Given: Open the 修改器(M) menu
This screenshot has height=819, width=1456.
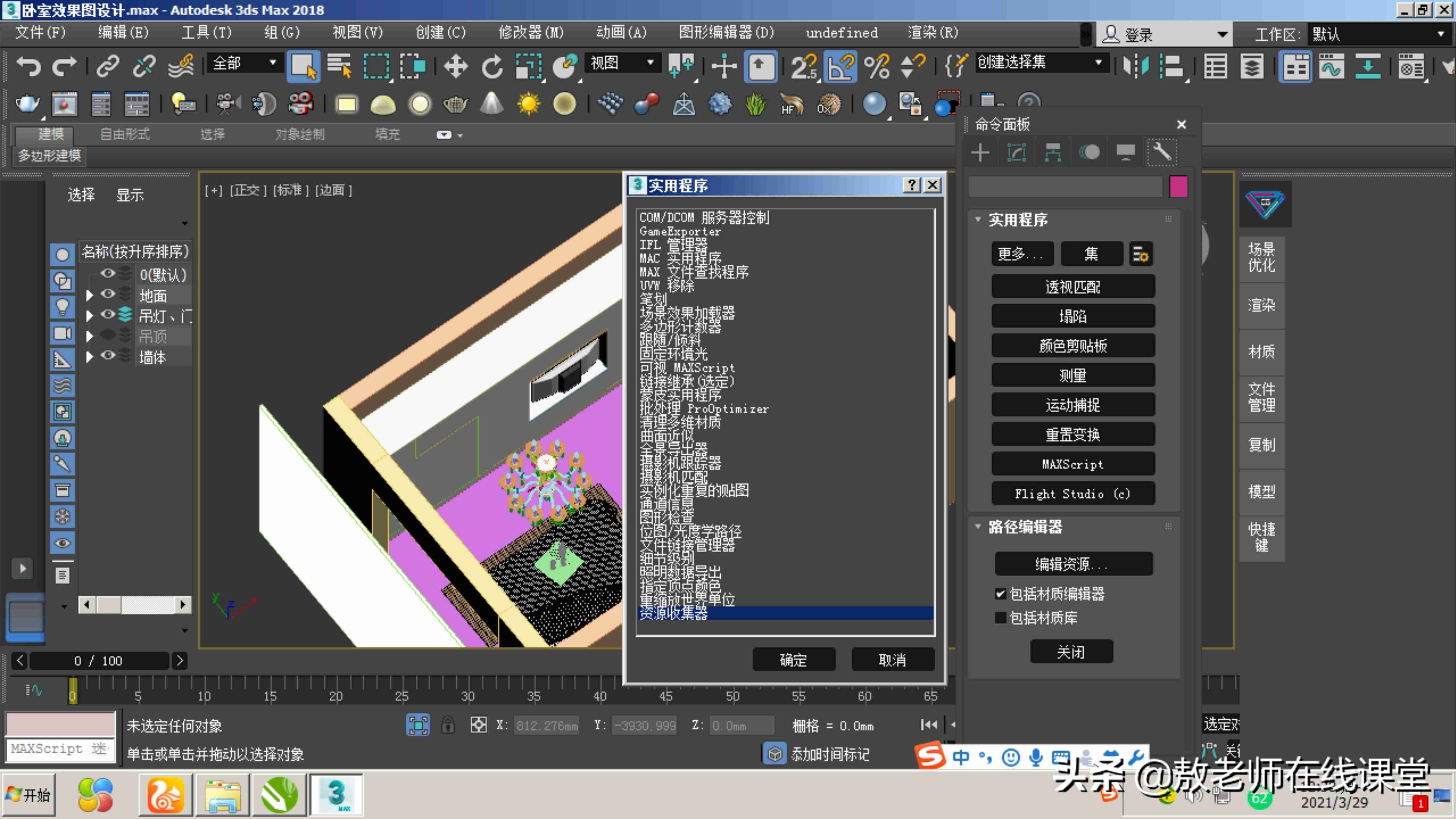Looking at the screenshot, I should pos(531,33).
